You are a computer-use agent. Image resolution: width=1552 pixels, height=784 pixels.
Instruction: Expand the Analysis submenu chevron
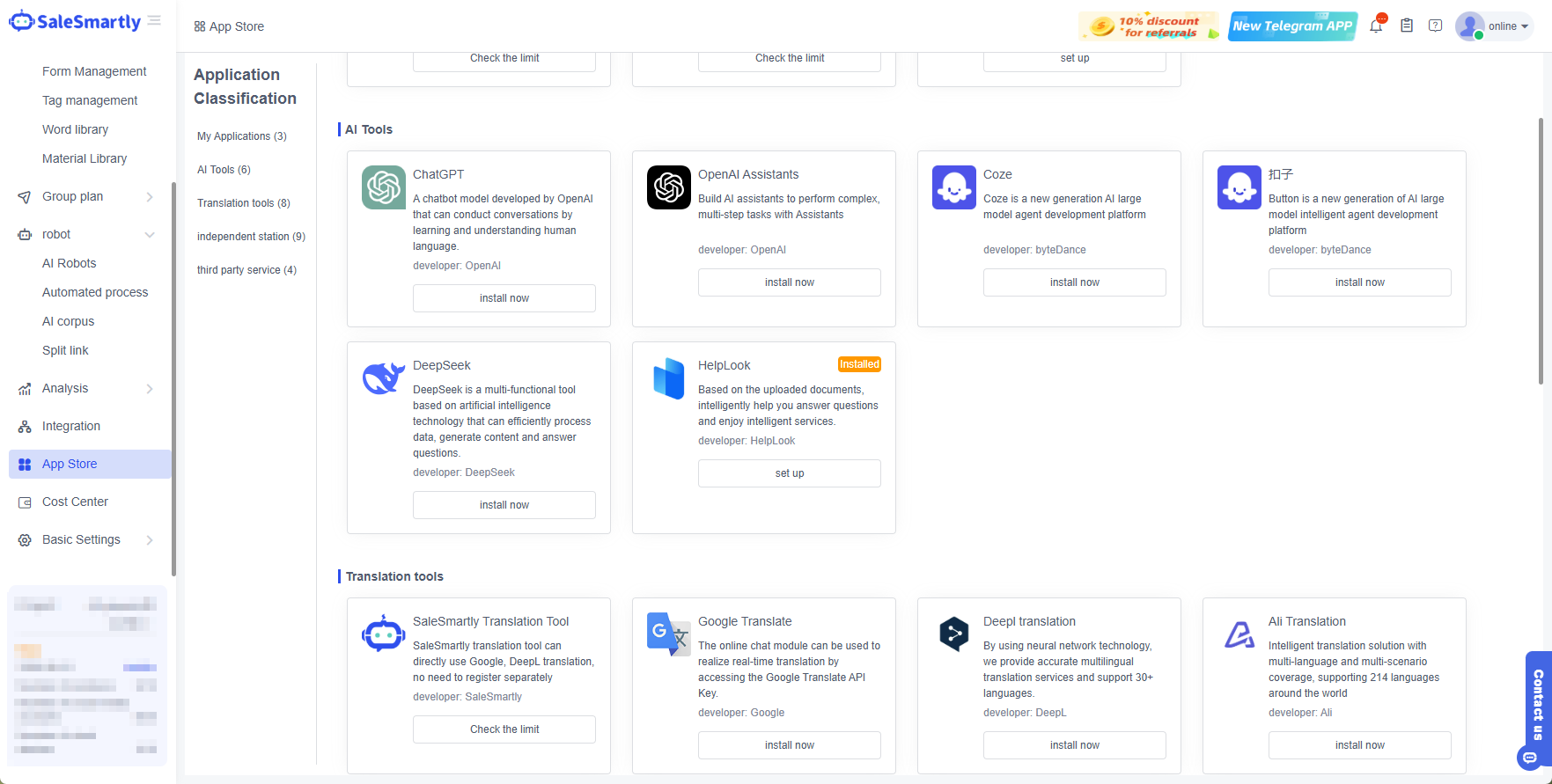[150, 389]
